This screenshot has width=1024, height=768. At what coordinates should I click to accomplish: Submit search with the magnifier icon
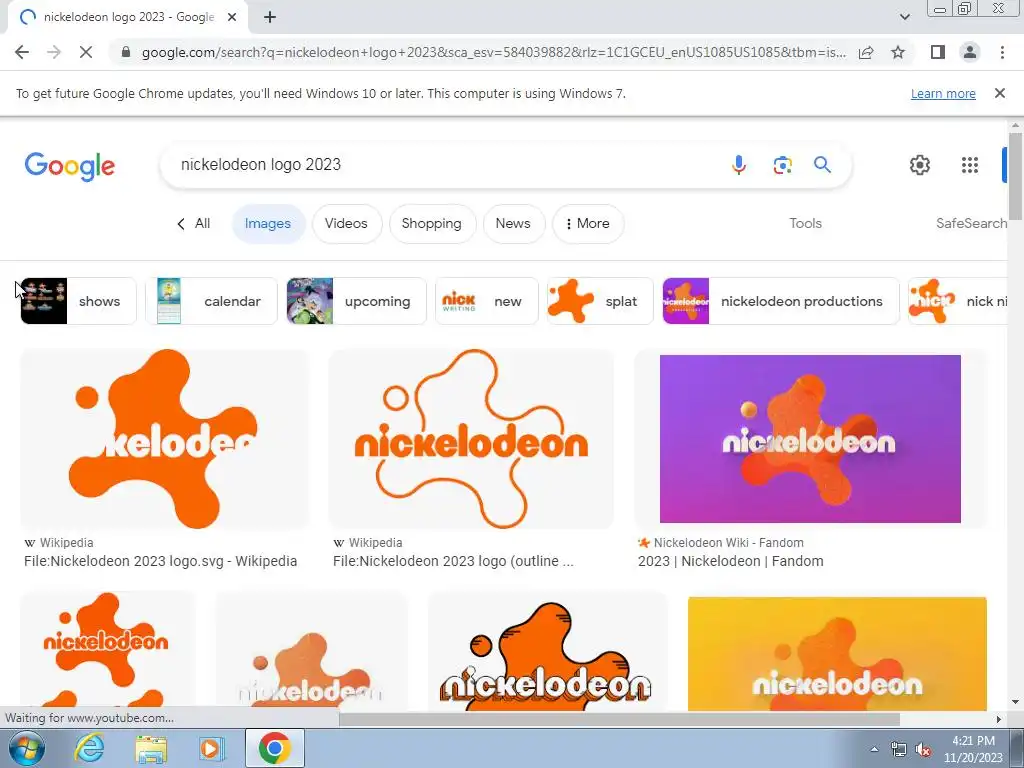(822, 165)
